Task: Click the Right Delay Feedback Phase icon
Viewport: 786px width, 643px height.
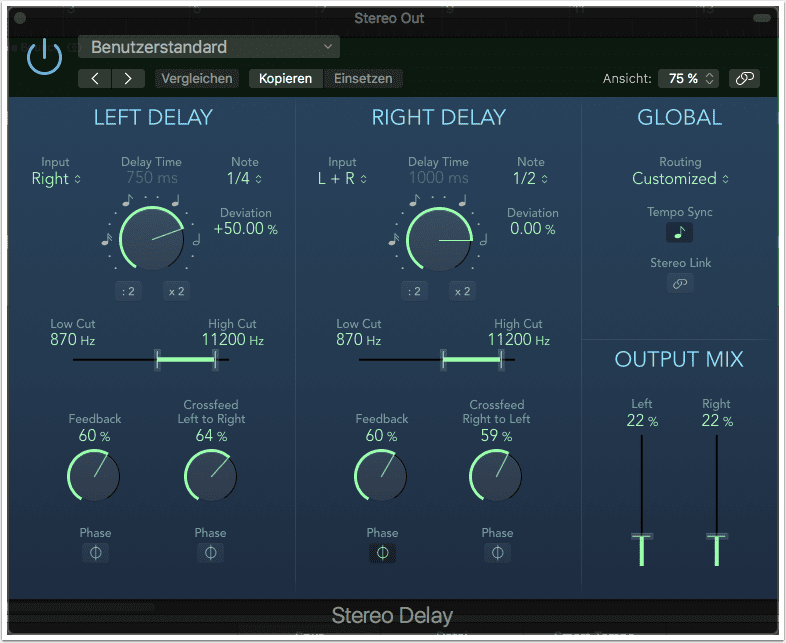Action: coord(382,552)
